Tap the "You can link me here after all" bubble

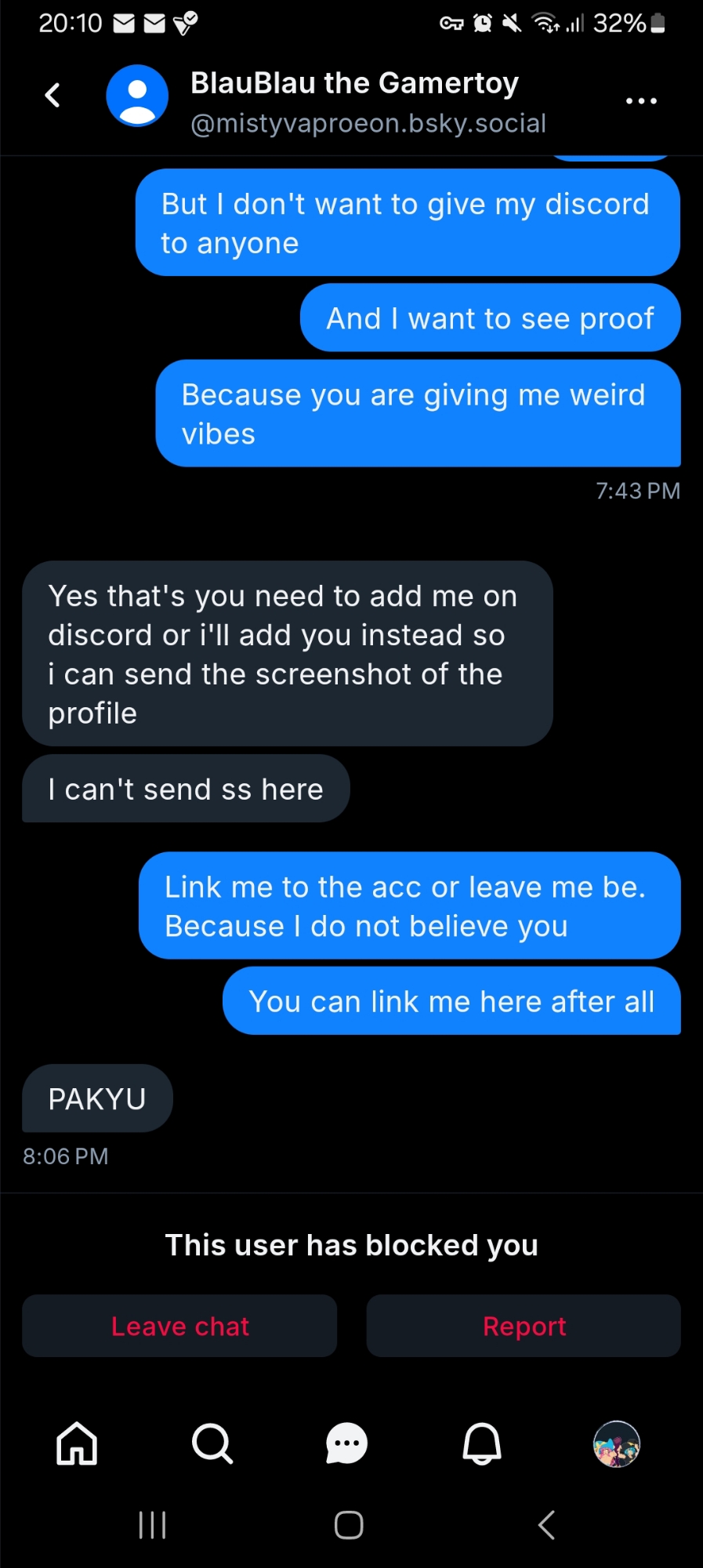click(451, 1001)
